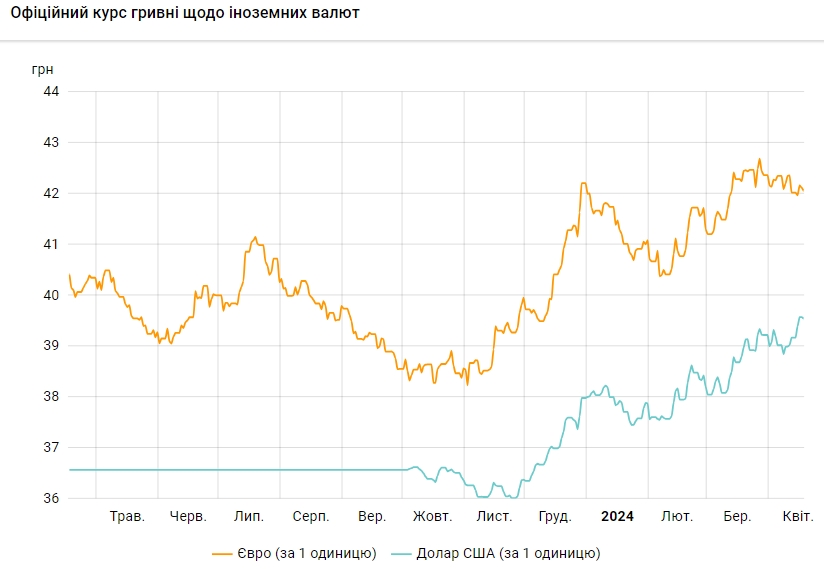Click the Лип. month axis label
This screenshot has height=569, width=824.
coord(248,517)
